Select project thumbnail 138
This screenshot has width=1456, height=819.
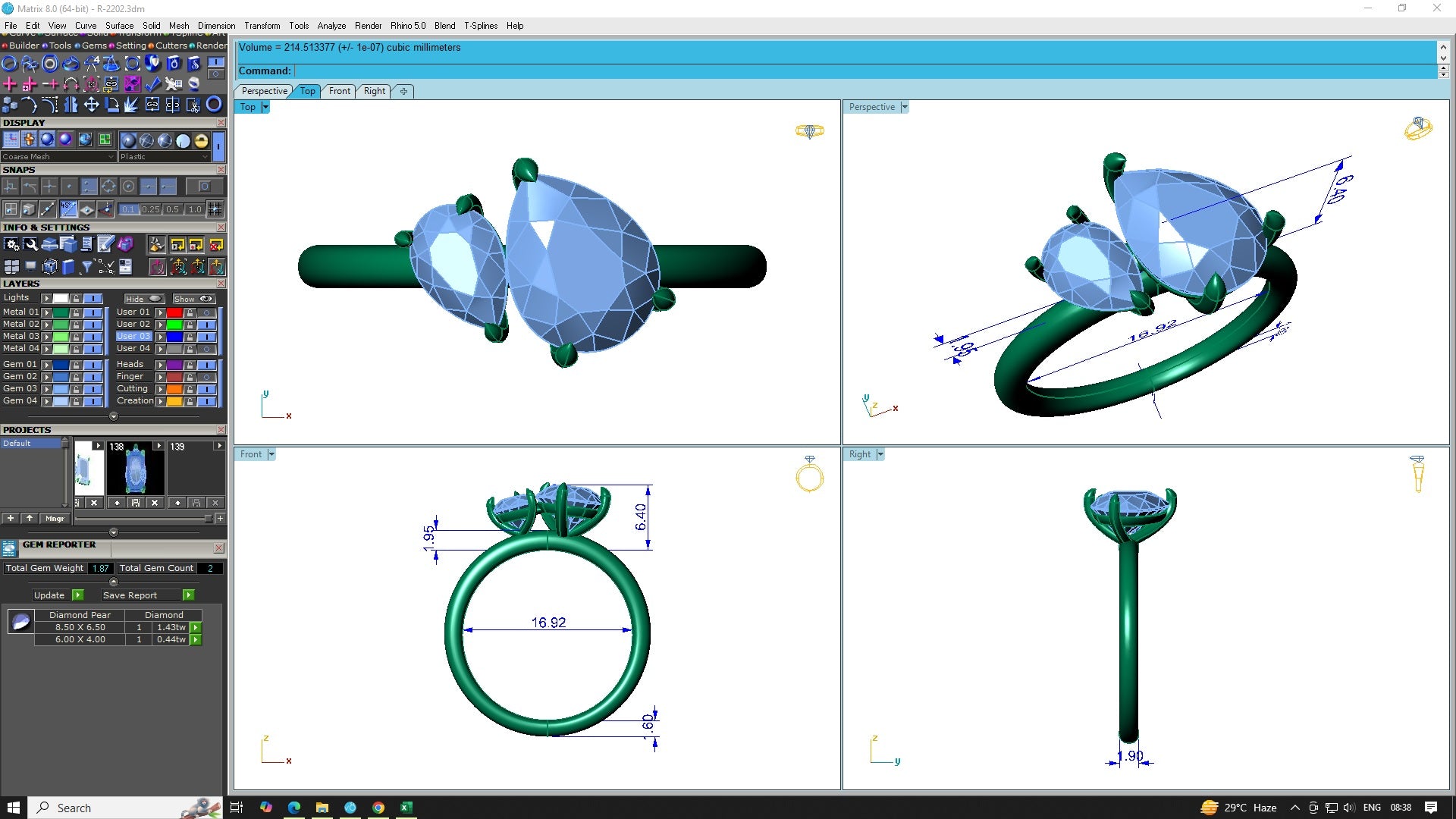tap(135, 469)
